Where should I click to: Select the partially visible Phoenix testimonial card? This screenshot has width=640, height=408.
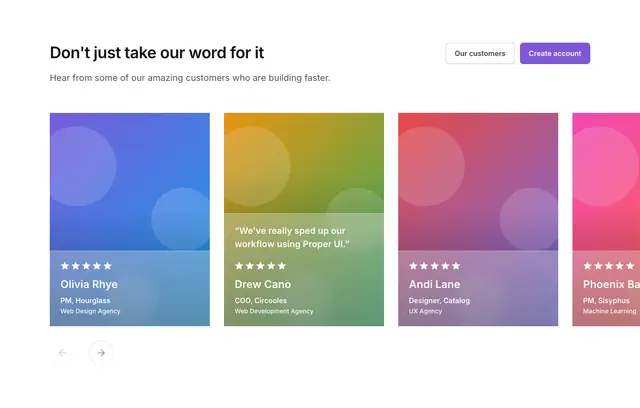coord(606,220)
